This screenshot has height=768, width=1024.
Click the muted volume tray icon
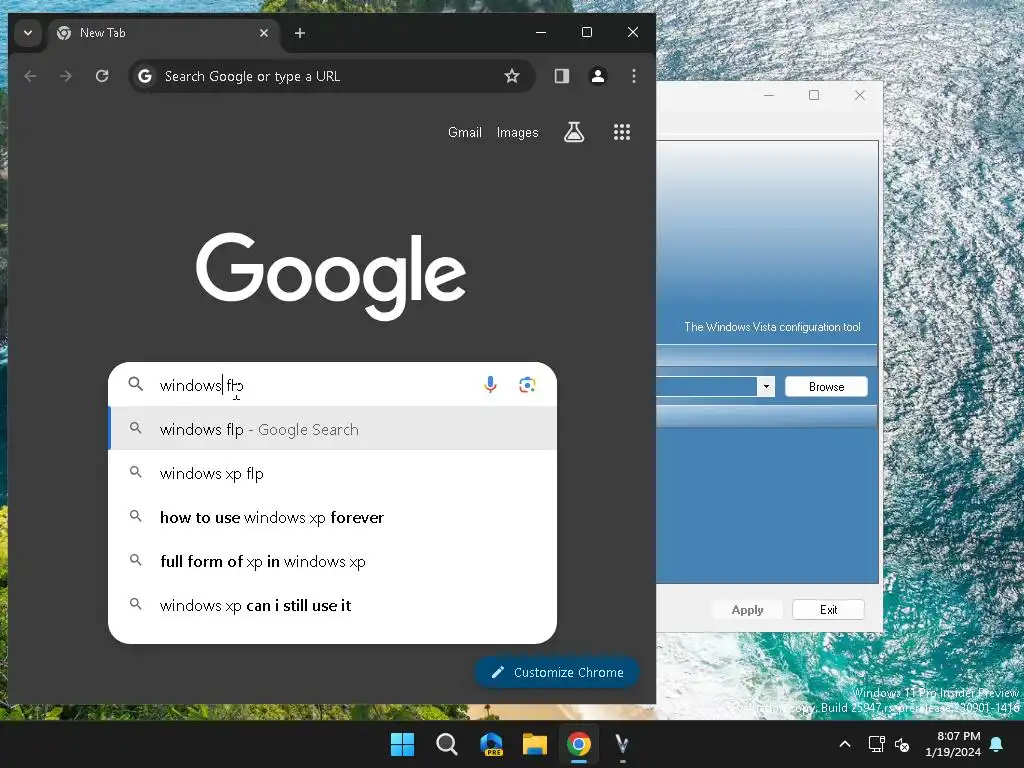(902, 744)
